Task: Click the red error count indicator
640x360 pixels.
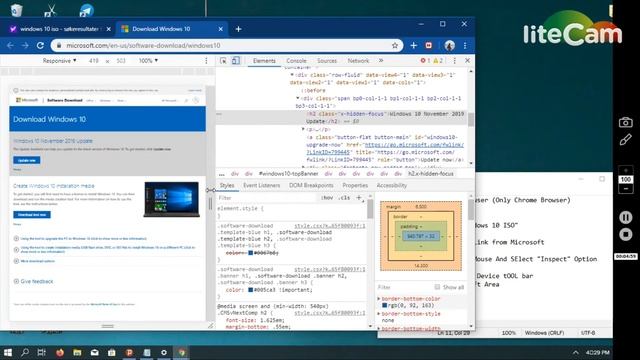Action: point(425,61)
